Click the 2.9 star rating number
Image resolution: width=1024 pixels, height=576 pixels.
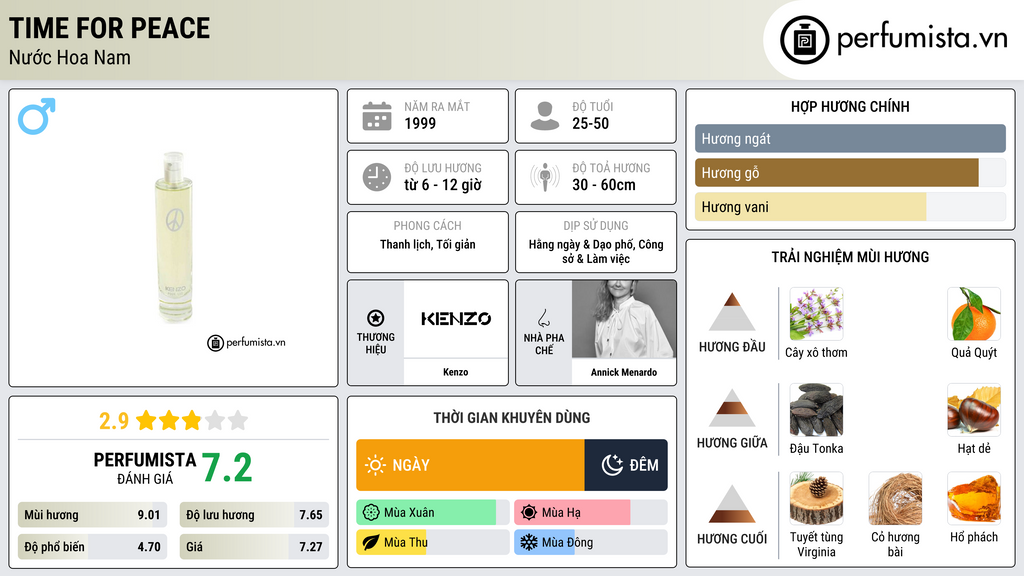point(114,421)
